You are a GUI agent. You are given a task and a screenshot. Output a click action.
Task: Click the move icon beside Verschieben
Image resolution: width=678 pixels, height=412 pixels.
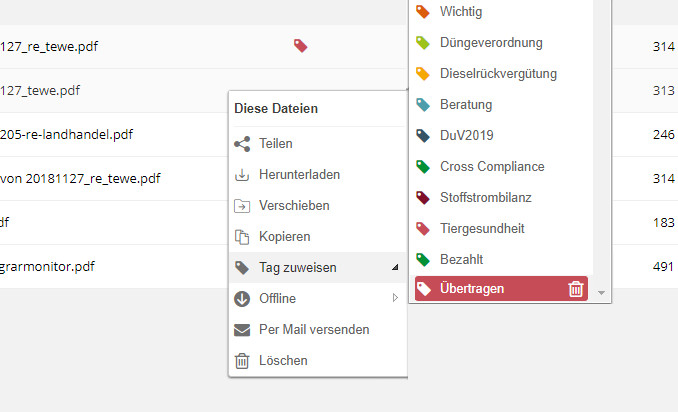click(x=242, y=206)
